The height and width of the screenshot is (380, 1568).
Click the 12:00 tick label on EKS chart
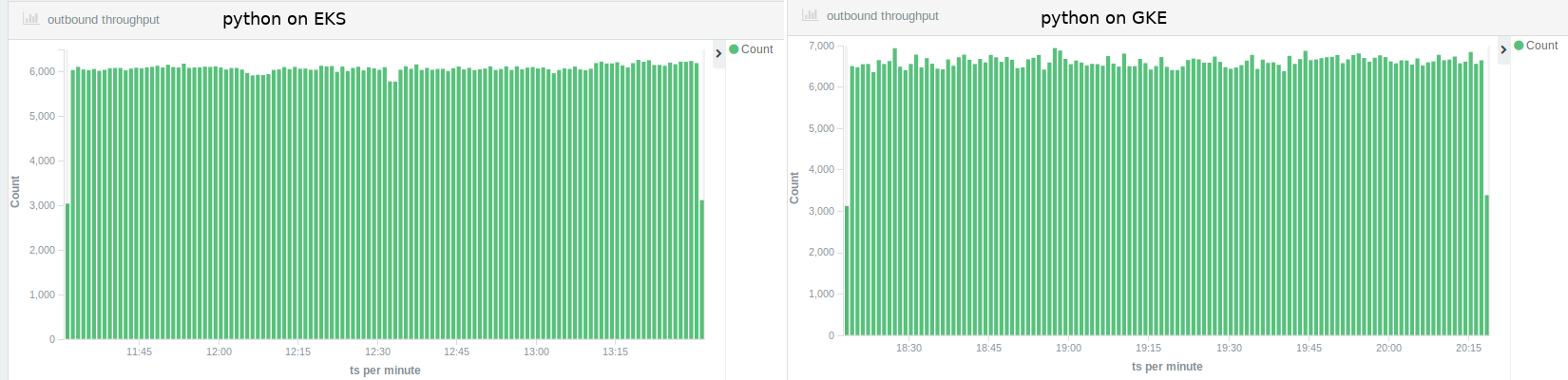219,351
